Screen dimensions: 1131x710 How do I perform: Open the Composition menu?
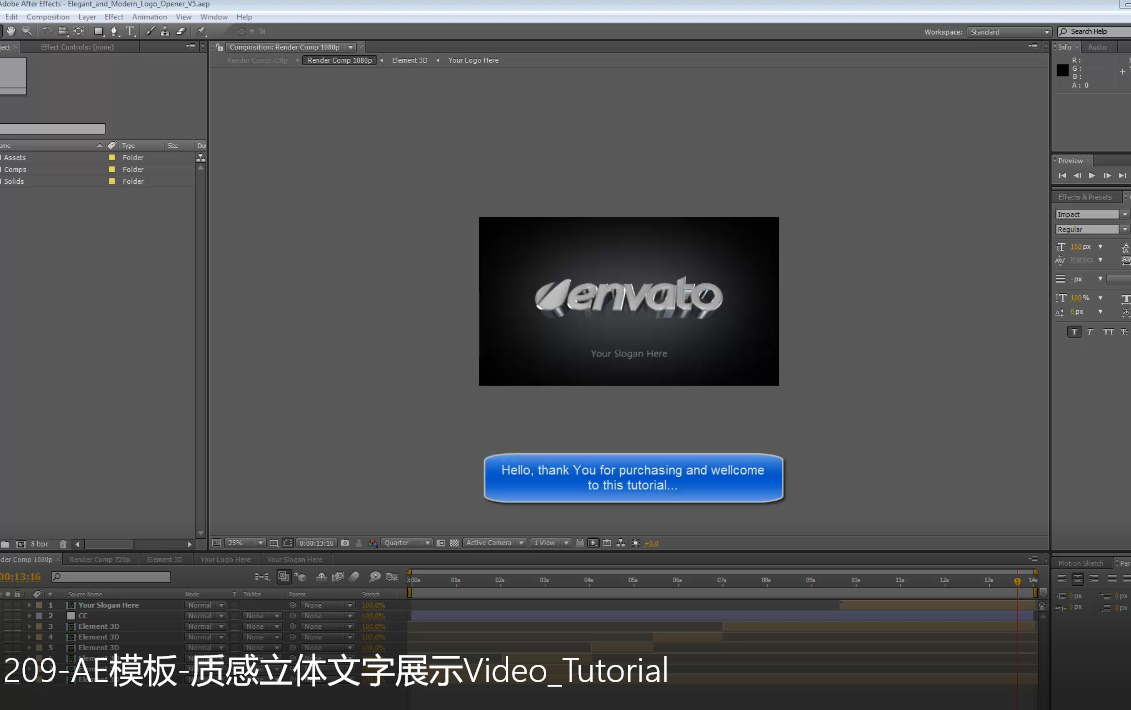click(x=48, y=17)
